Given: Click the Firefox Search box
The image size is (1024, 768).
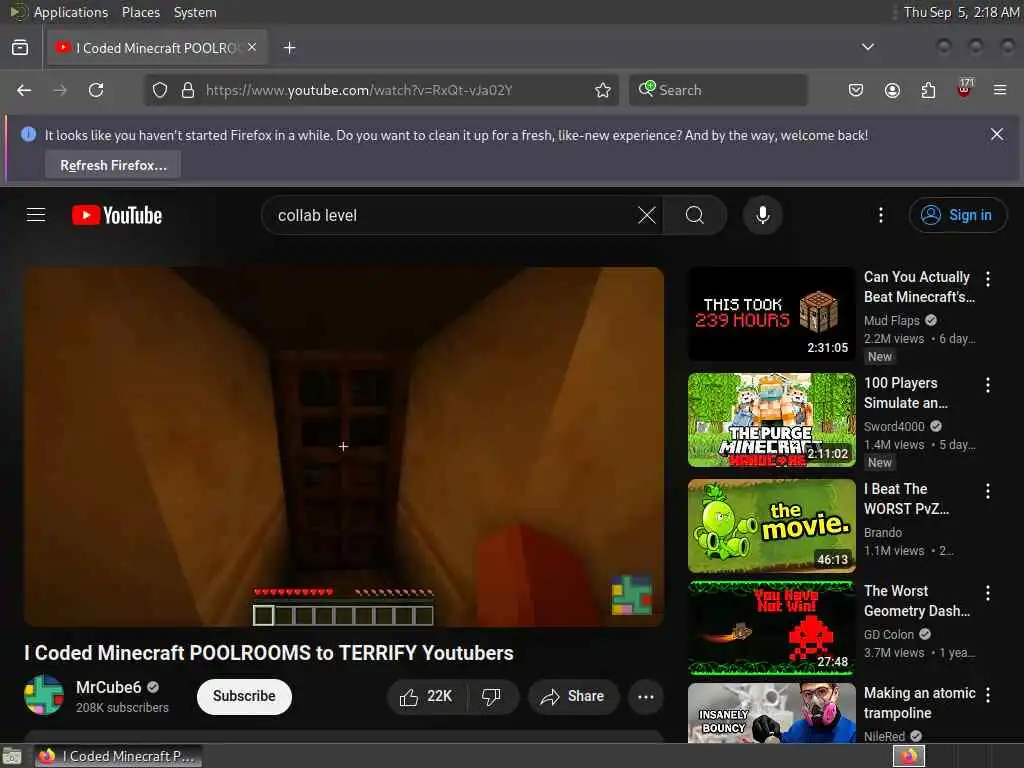Looking at the screenshot, I should (718, 90).
